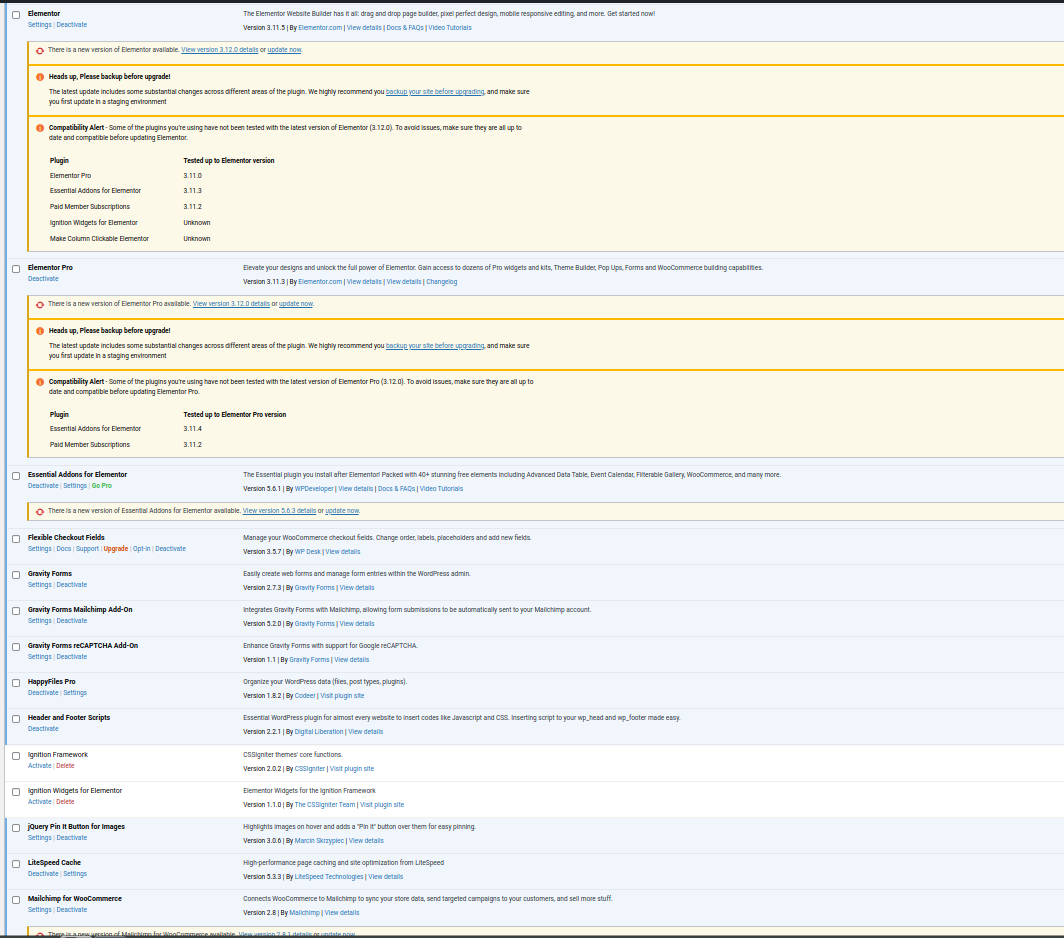
Task: Click the warning icon in Elementor Pro's backup notice
Action: click(x=40, y=331)
